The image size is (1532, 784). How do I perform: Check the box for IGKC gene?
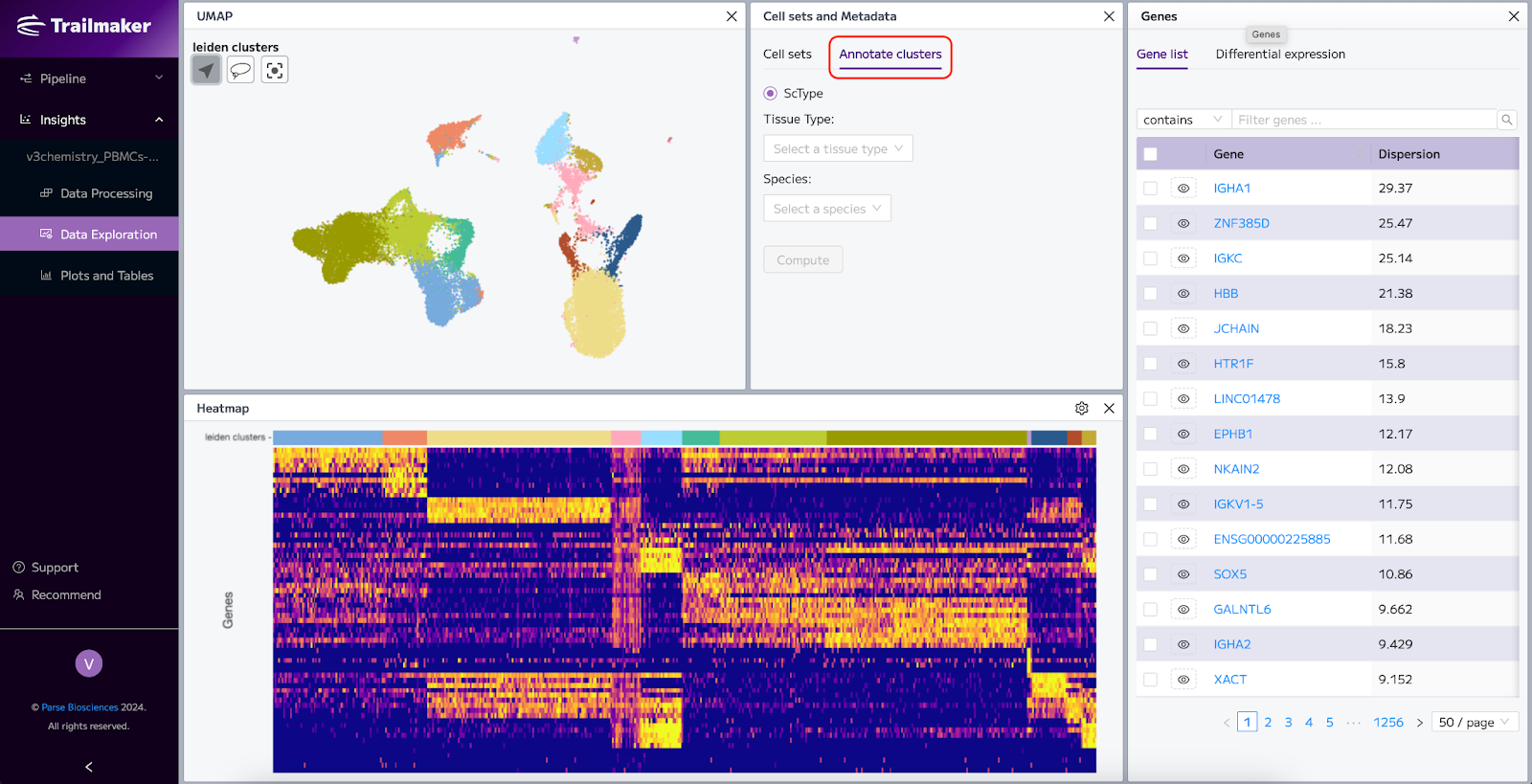coord(1150,258)
